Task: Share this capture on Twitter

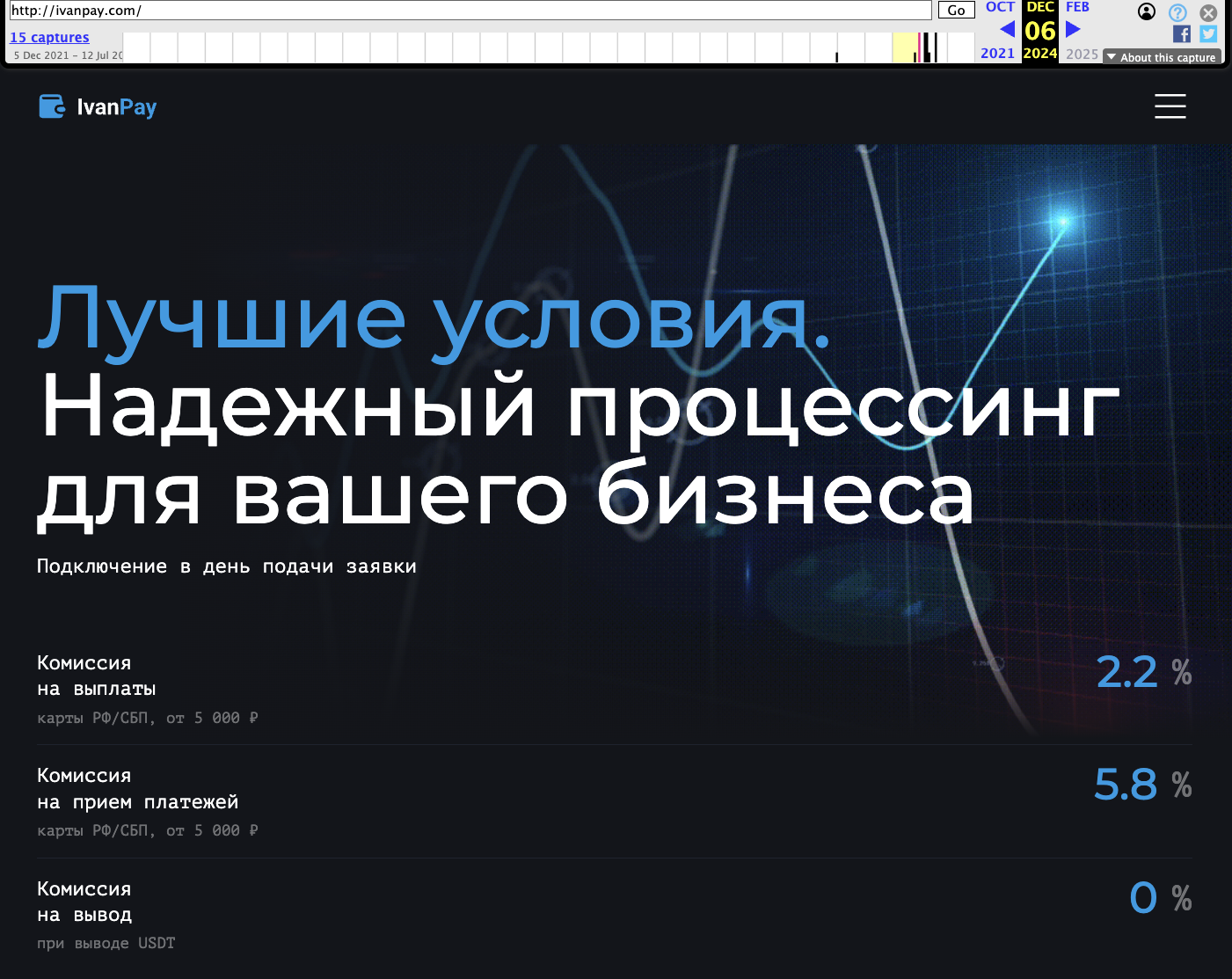Action: tap(1208, 33)
